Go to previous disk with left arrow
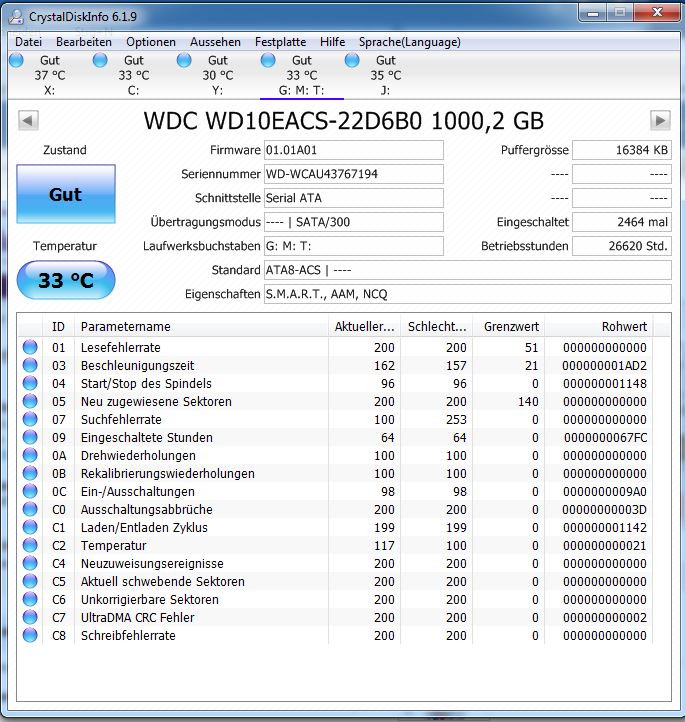The width and height of the screenshot is (685, 722). [28, 121]
